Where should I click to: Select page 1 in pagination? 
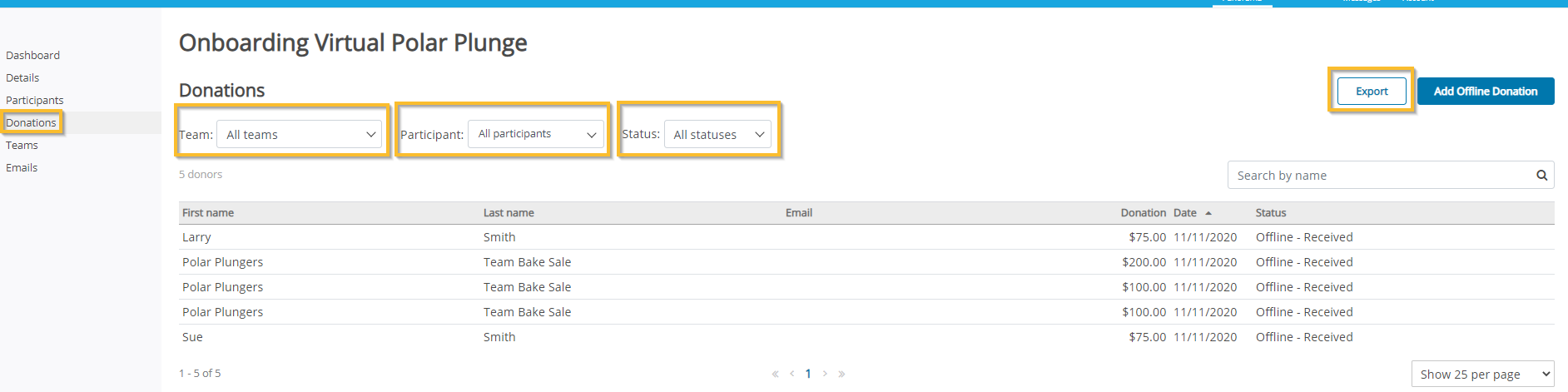[808, 374]
